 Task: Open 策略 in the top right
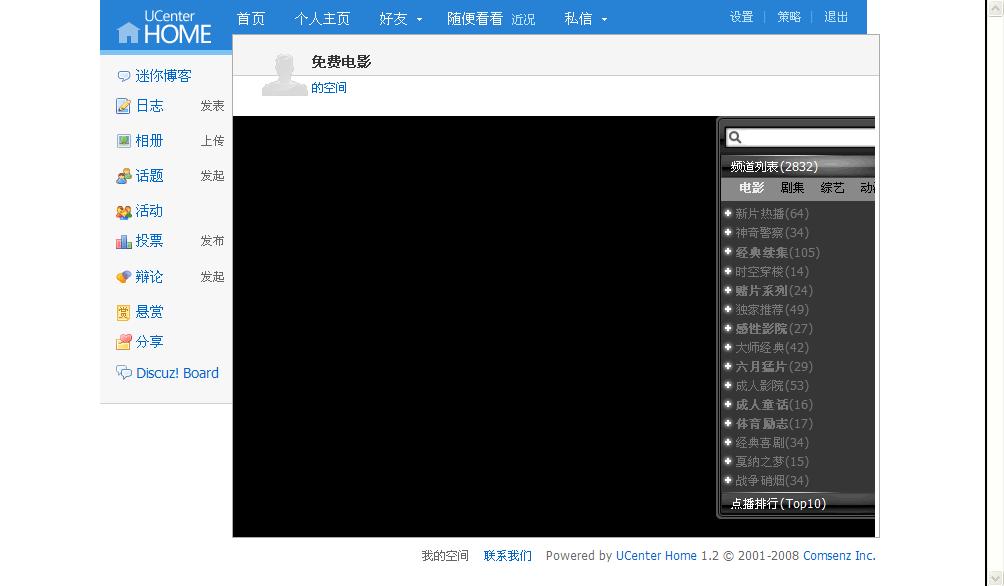[x=789, y=17]
